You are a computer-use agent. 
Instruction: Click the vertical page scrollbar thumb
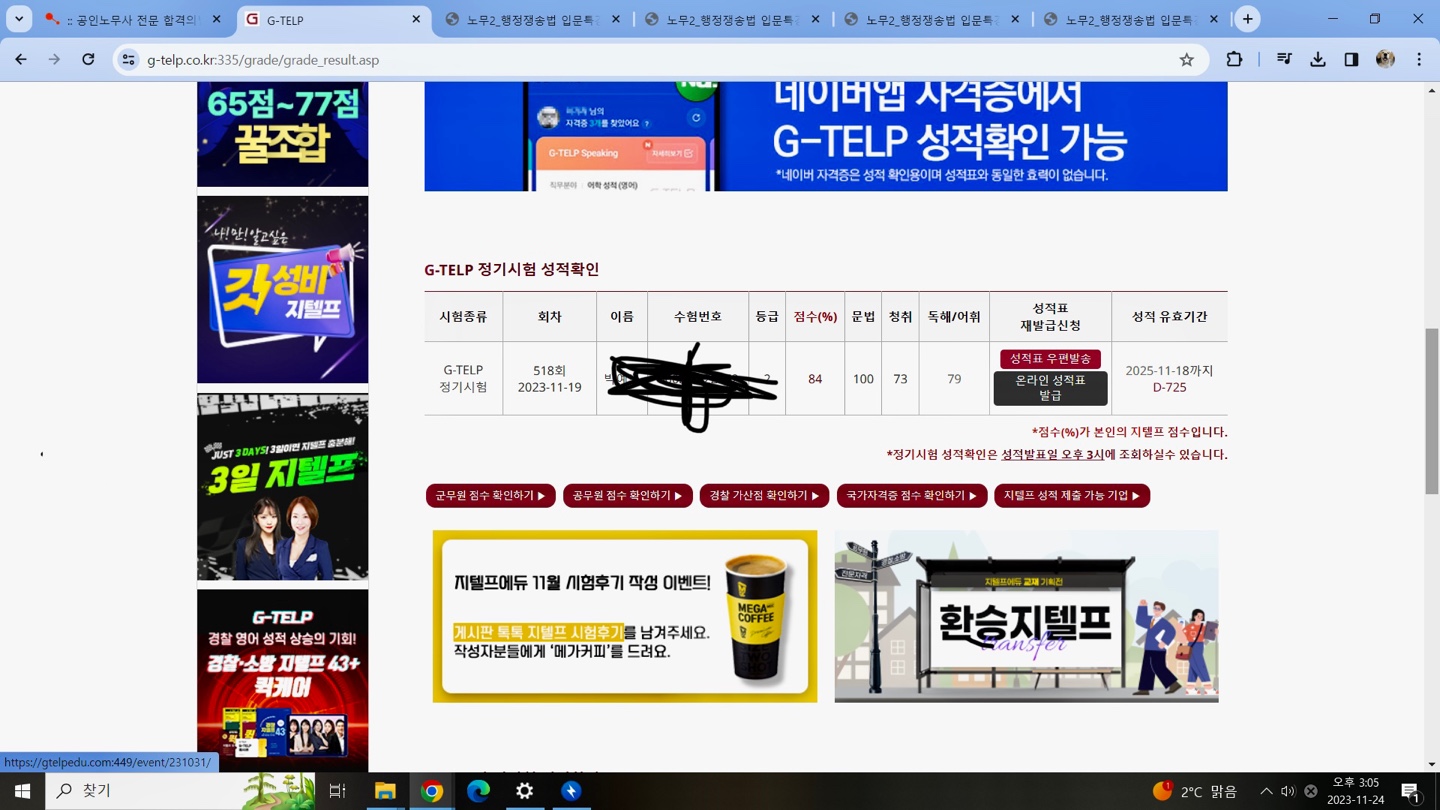(x=1432, y=410)
